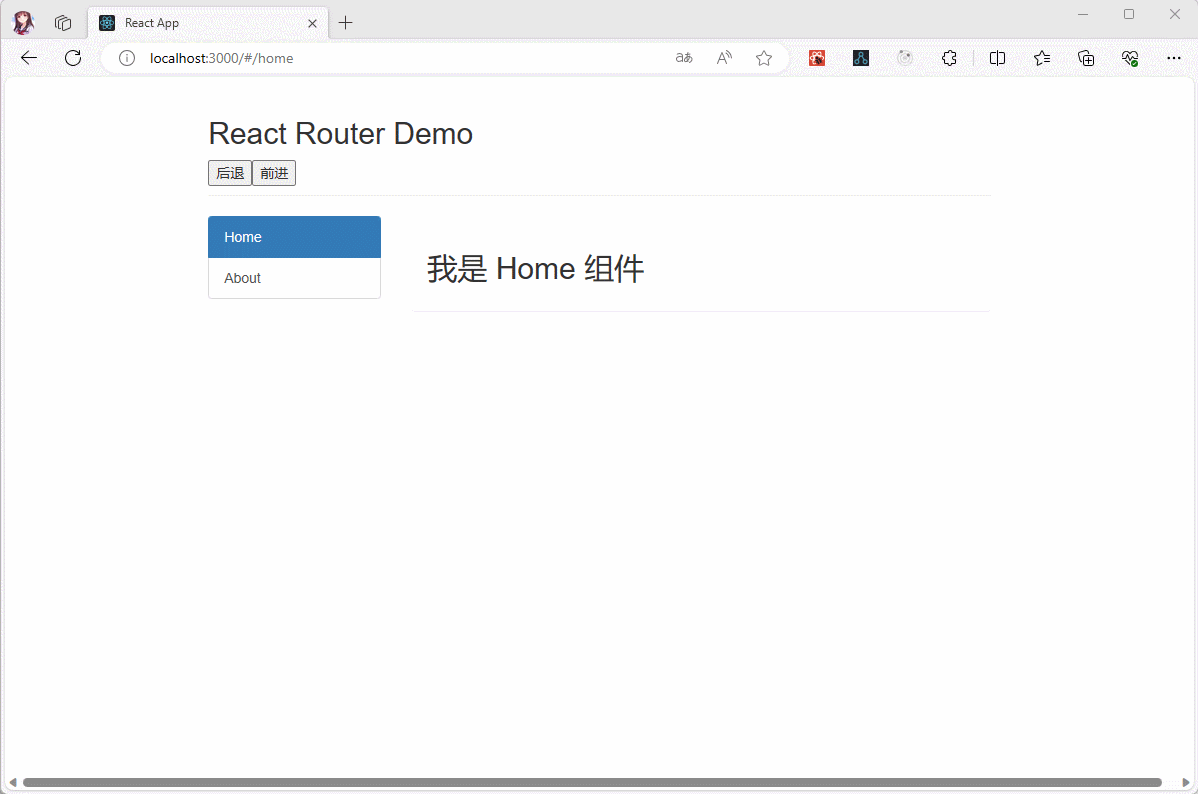Open browser essentials heart icon
The height and width of the screenshot is (794, 1198).
point(1130,58)
